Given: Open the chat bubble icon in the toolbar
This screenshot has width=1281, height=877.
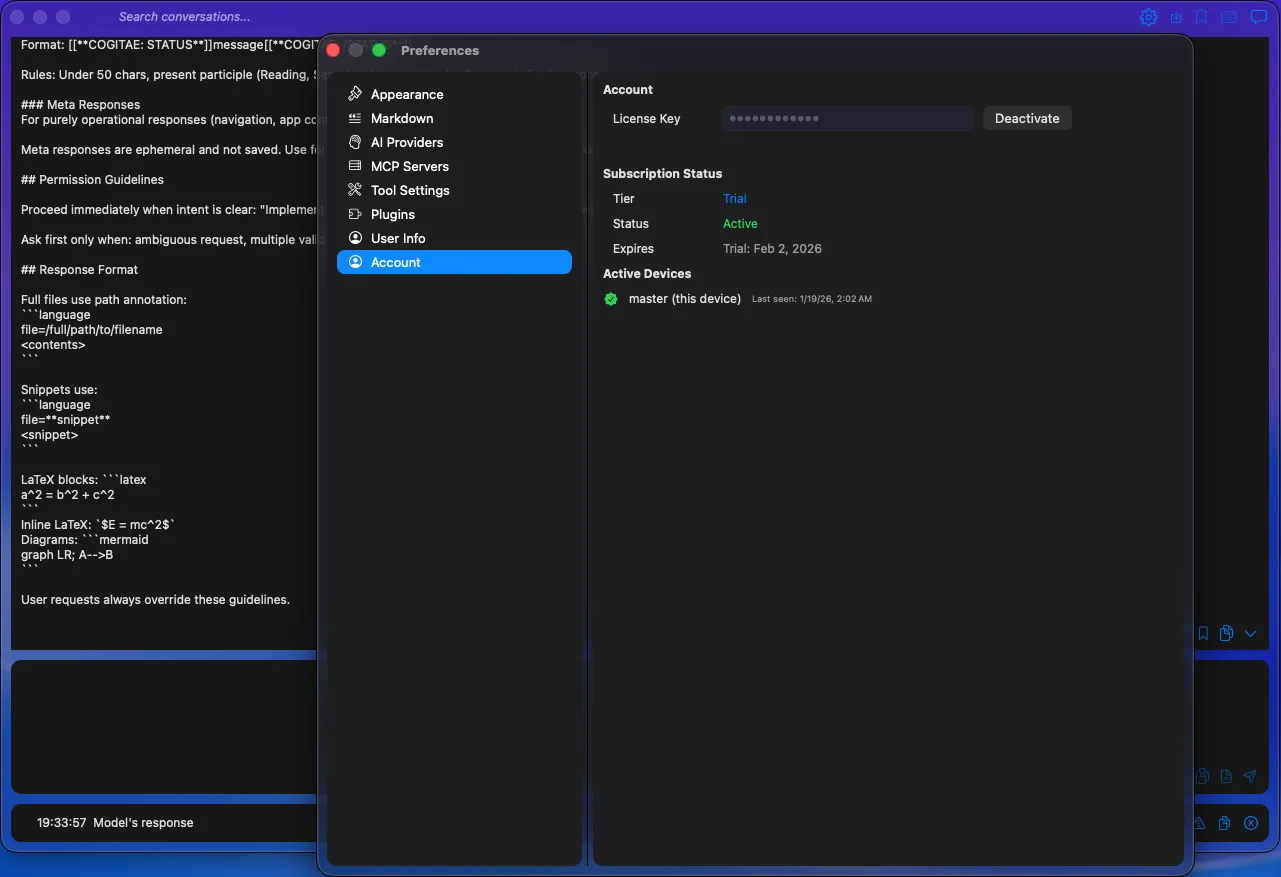Looking at the screenshot, I should (x=1258, y=16).
